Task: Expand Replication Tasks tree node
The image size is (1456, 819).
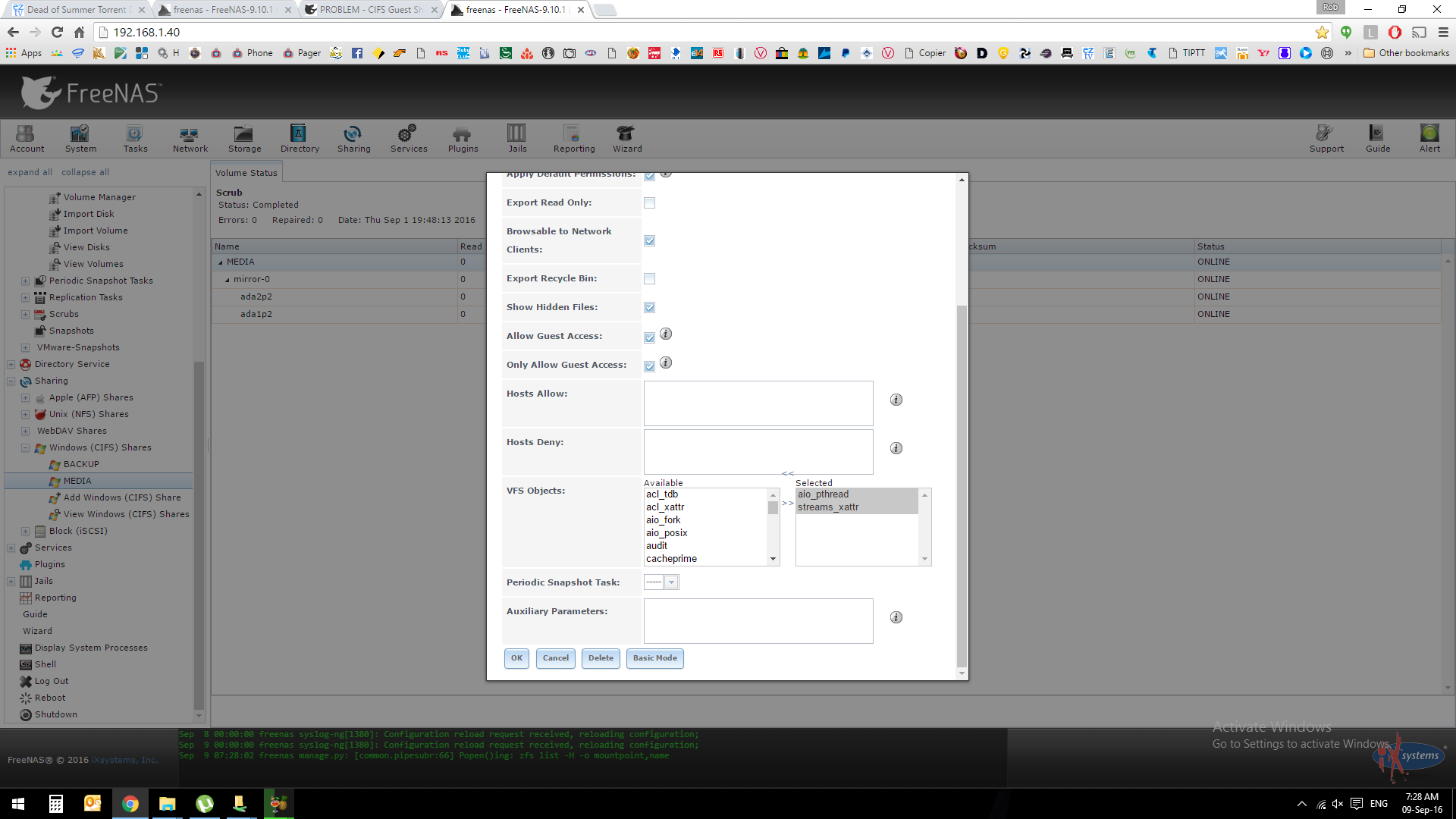Action: [x=25, y=297]
